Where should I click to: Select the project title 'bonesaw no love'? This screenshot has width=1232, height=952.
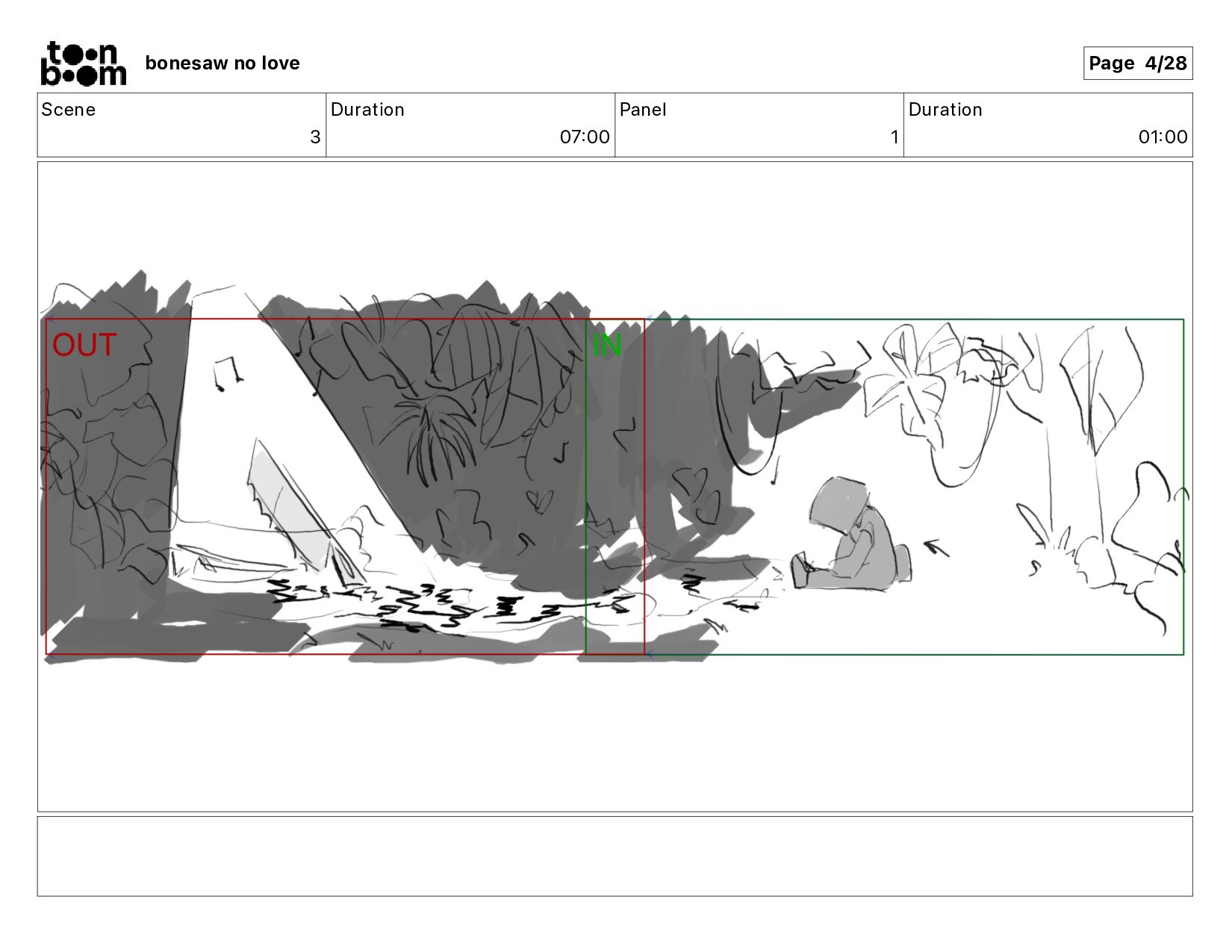coord(223,63)
